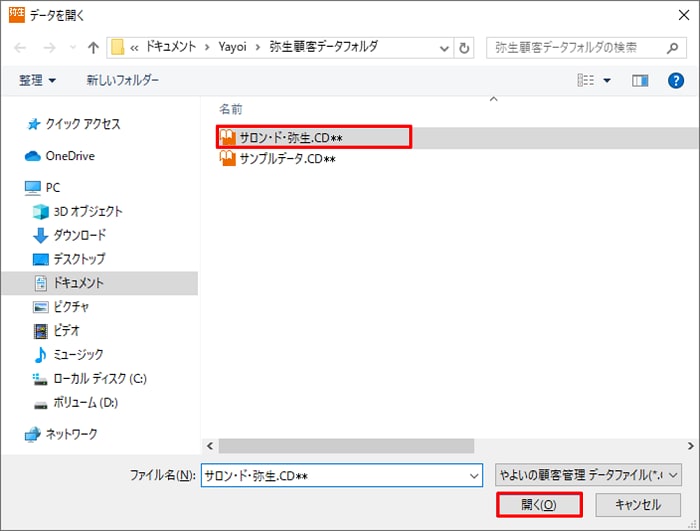Click the yellow folder icon in the address bar
The width and height of the screenshot is (700, 531).
[x=117, y=47]
